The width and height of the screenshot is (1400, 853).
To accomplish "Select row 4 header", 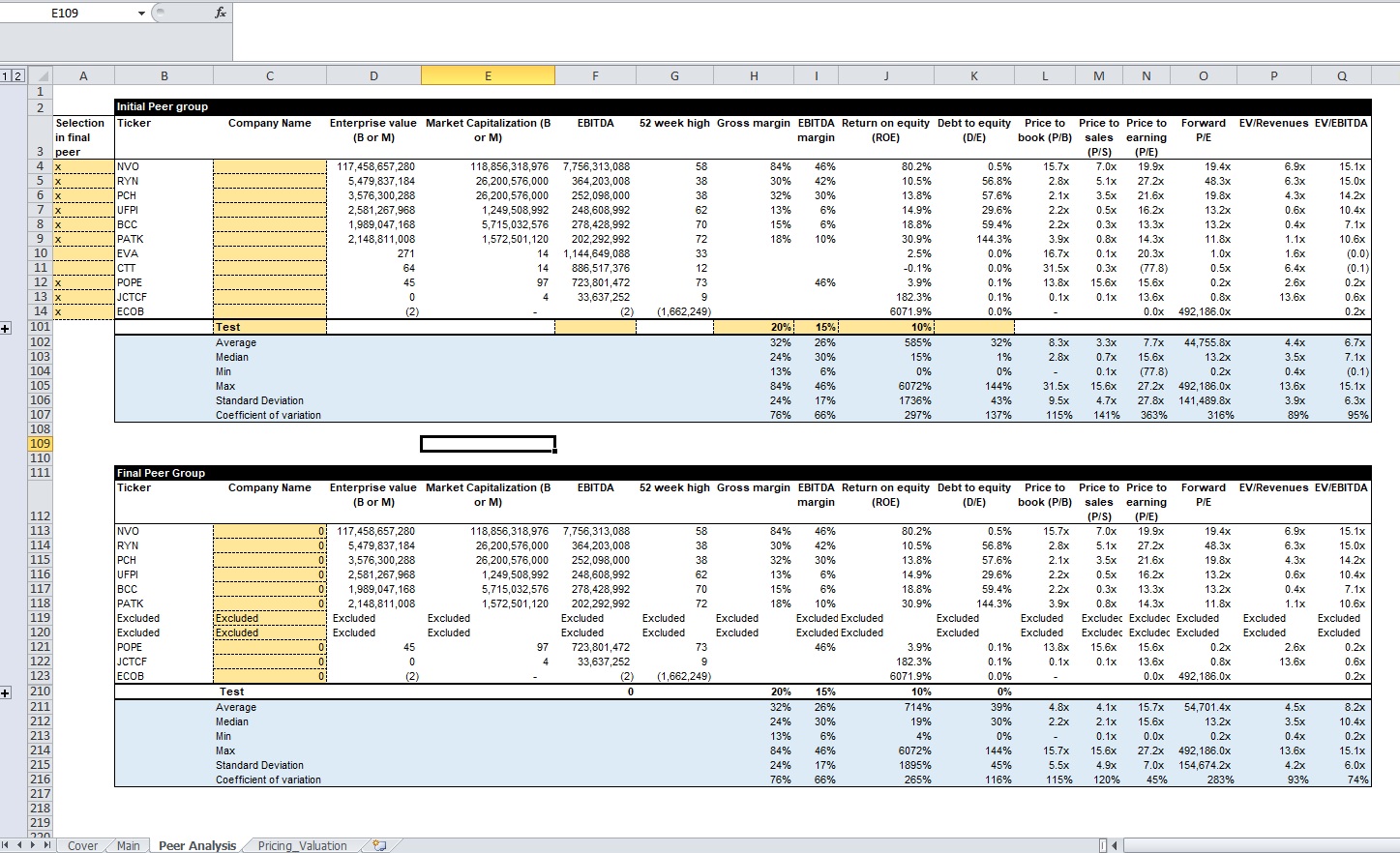I will [40, 166].
